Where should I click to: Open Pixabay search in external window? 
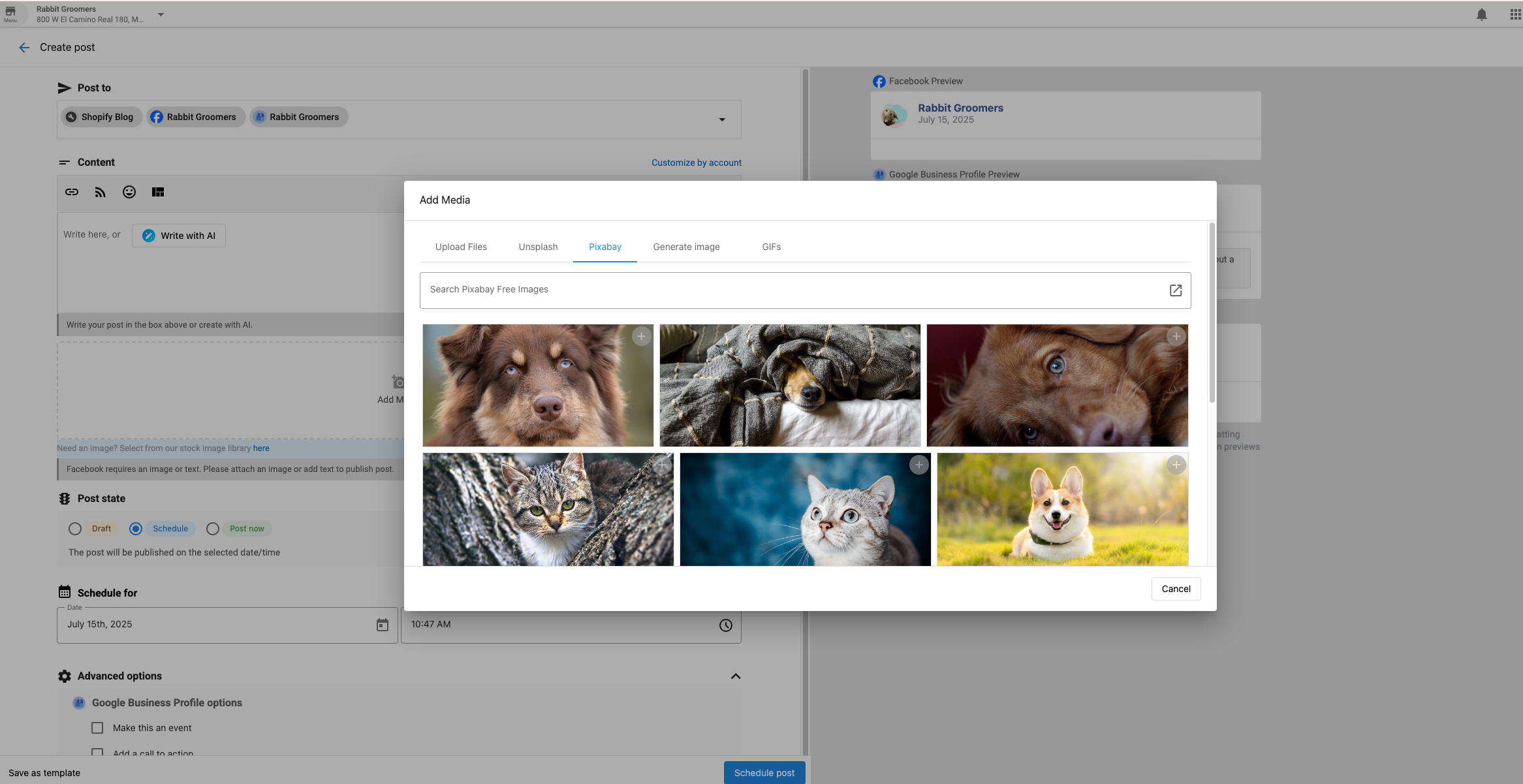pos(1176,290)
